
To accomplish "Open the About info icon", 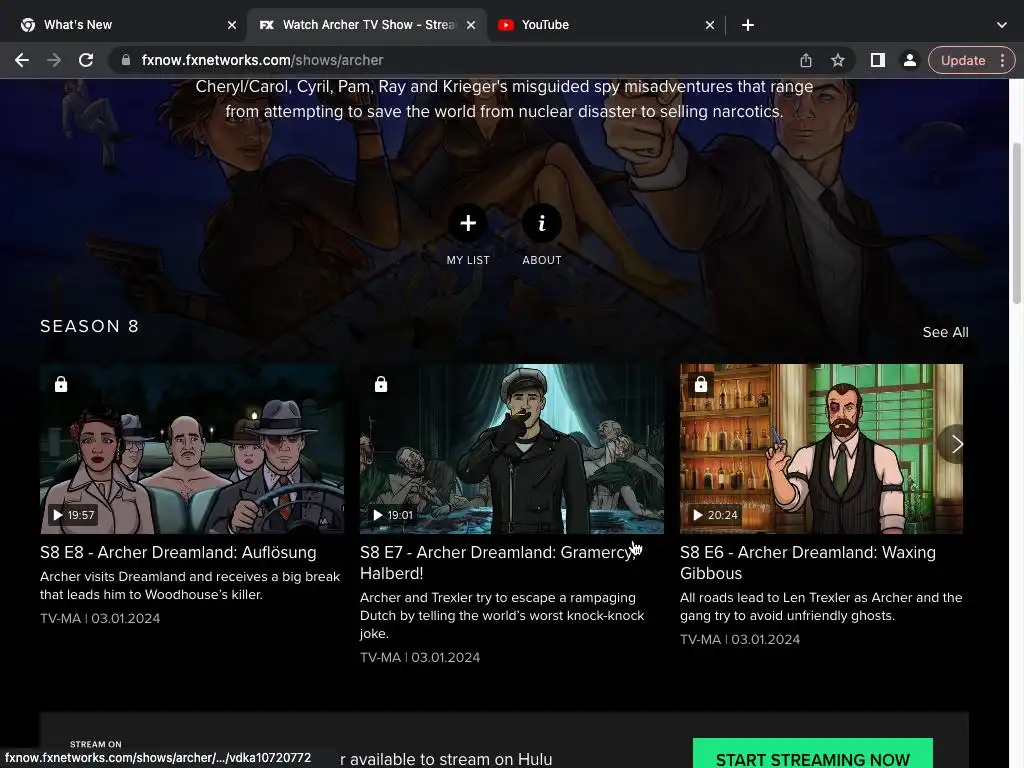I will point(541,223).
